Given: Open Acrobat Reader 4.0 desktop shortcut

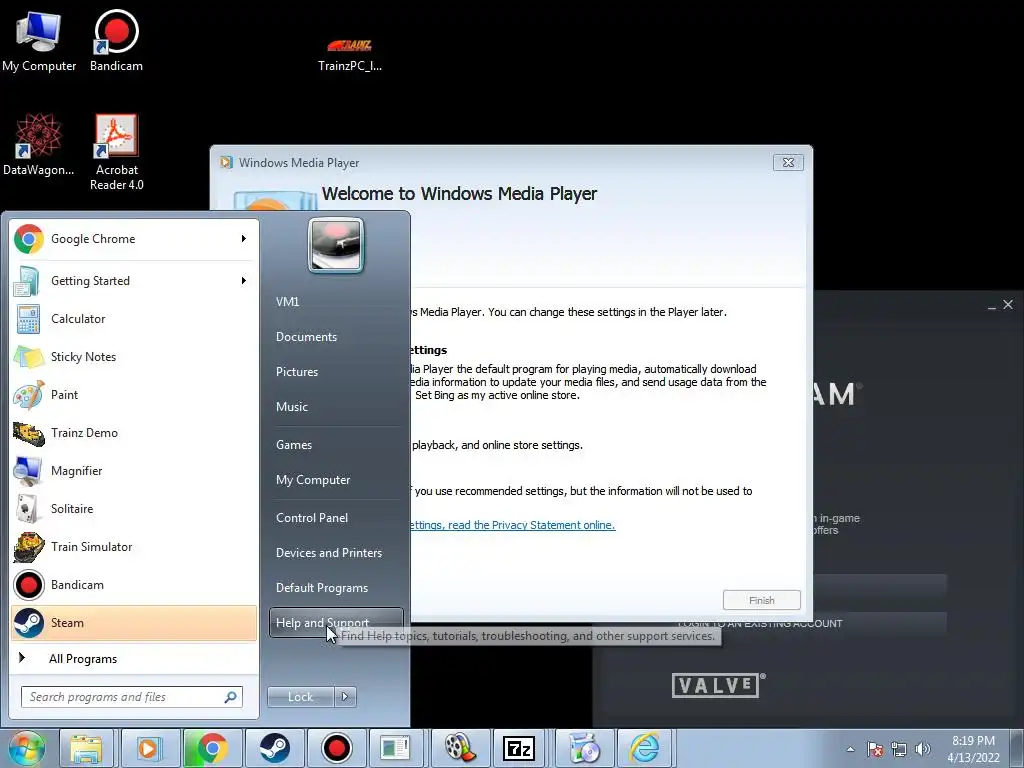Looking at the screenshot, I should (x=116, y=152).
